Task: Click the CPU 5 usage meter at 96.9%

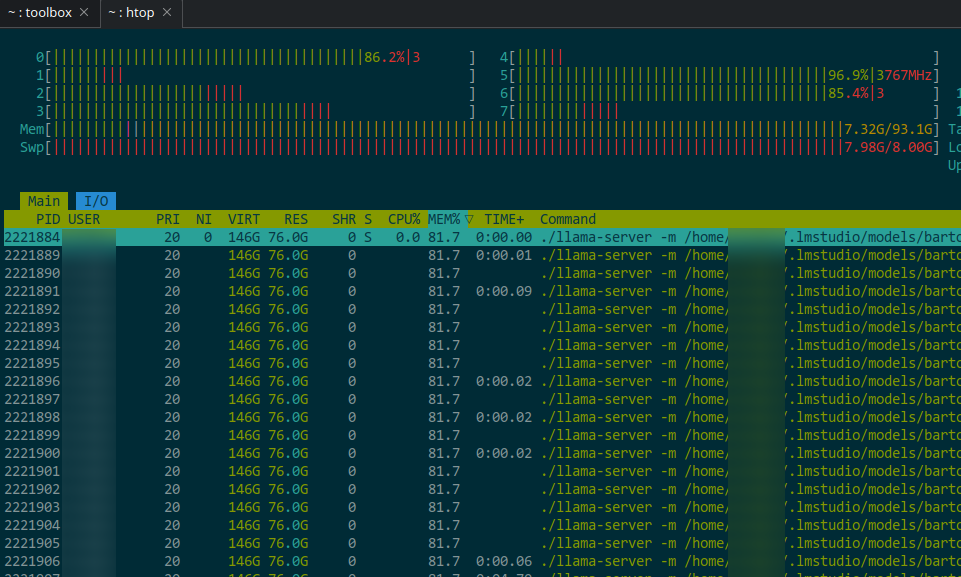Action: pyautogui.click(x=720, y=75)
